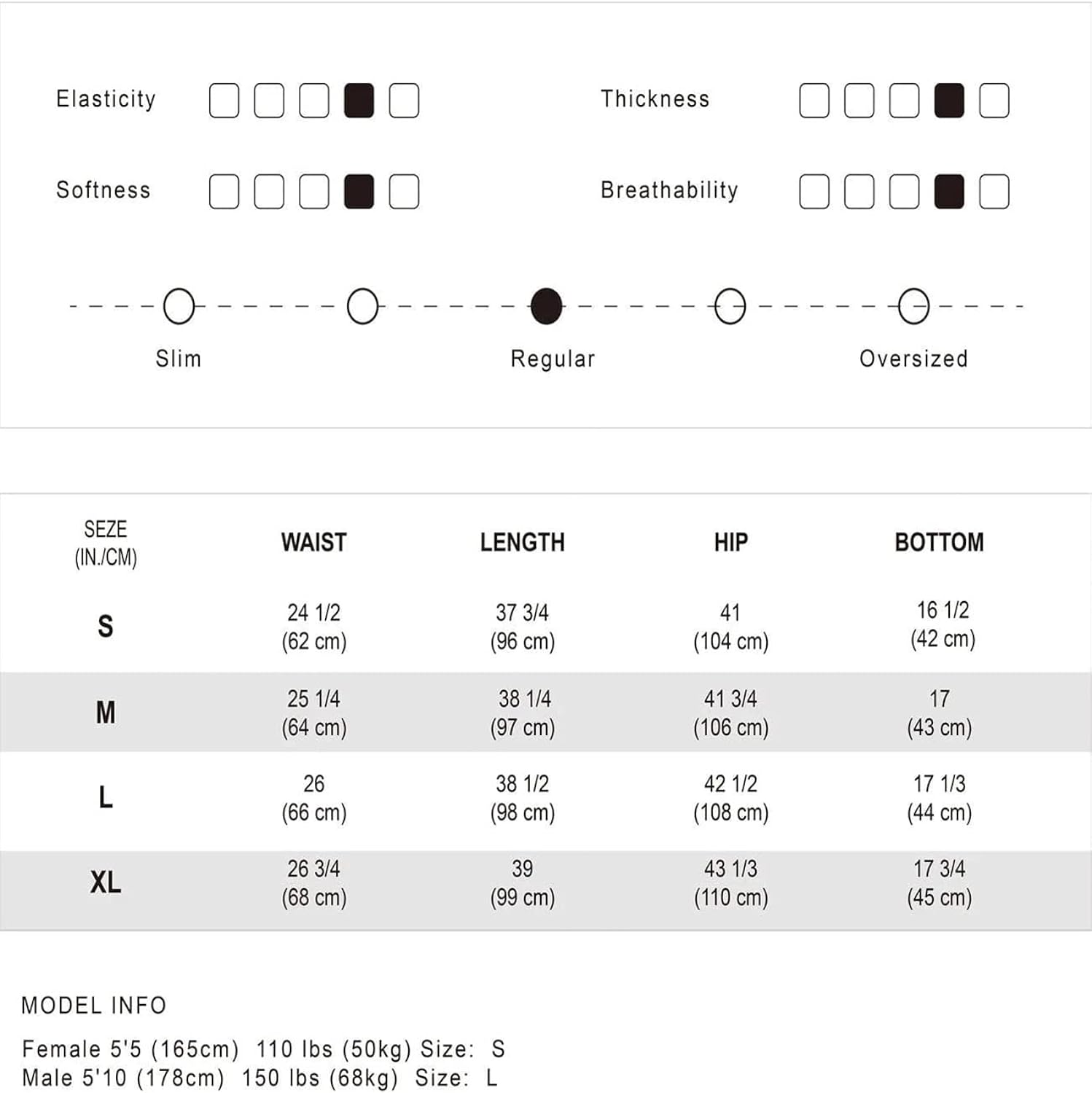Select the filled Elasticity rating box
The height and width of the screenshot is (1093, 1092).
pyautogui.click(x=359, y=101)
